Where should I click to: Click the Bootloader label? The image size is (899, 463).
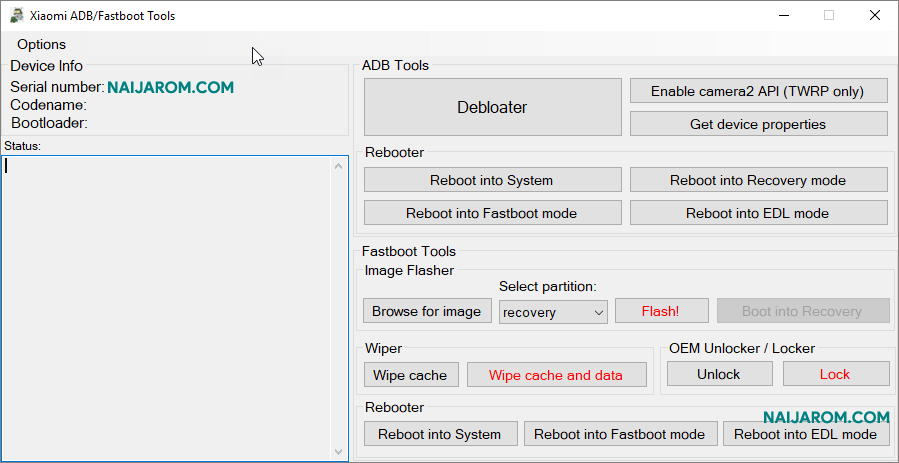click(x=49, y=123)
